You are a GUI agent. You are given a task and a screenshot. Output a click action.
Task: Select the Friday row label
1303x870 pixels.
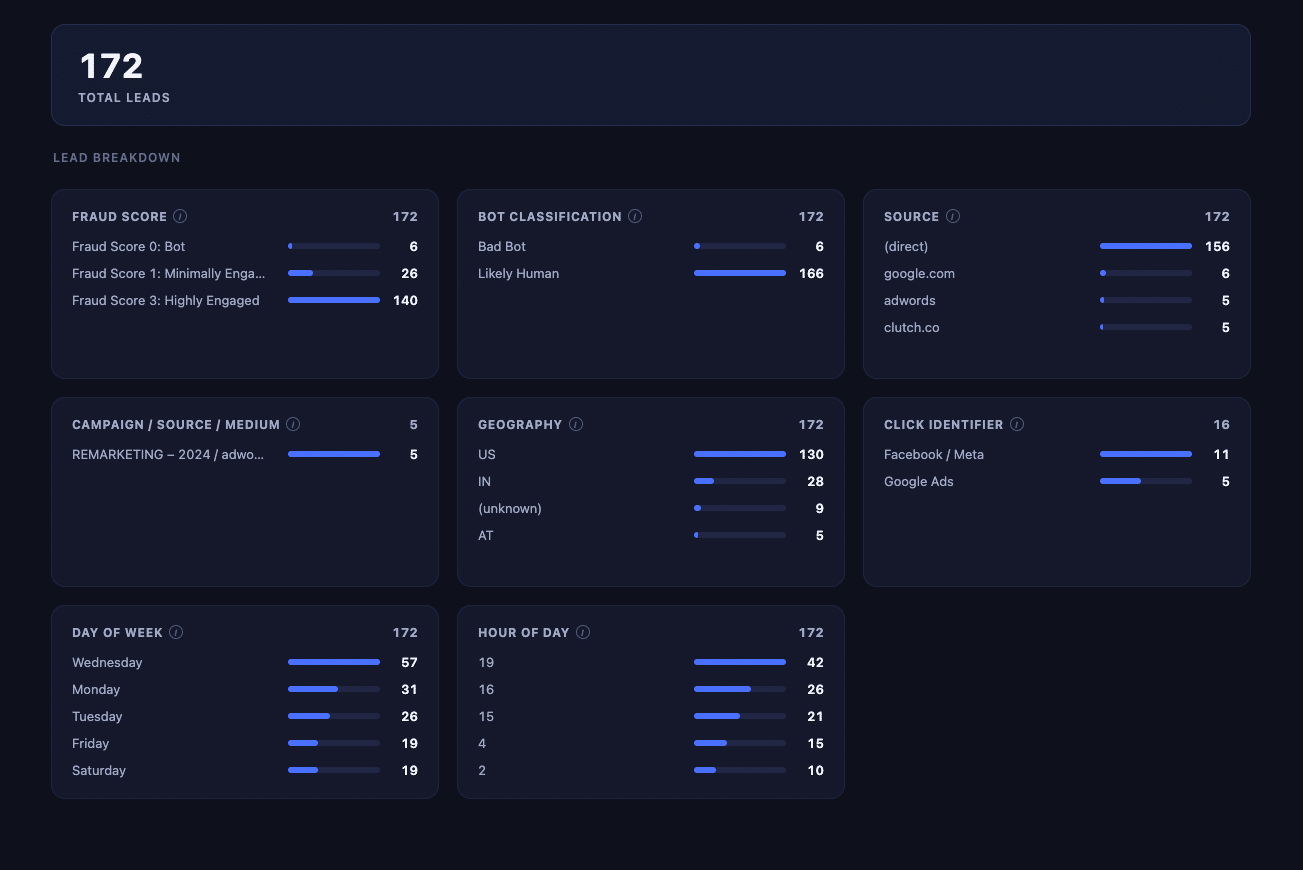click(91, 743)
